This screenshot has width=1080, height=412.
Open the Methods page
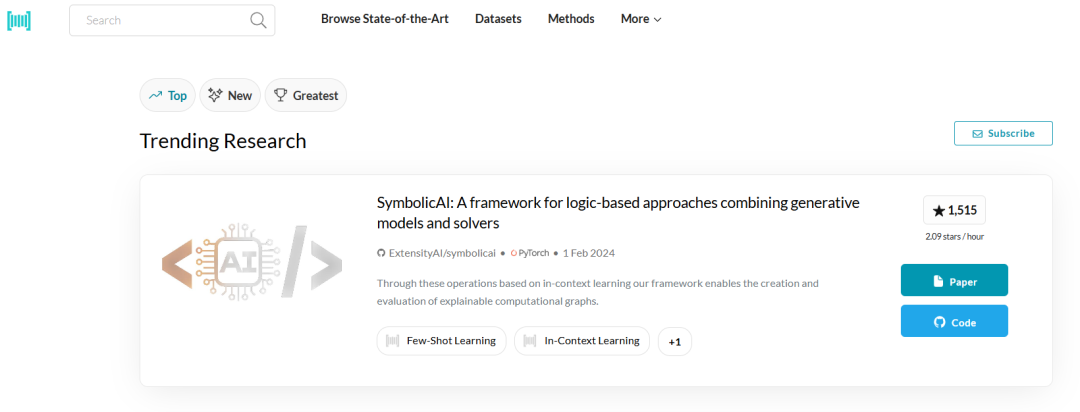[x=571, y=19]
